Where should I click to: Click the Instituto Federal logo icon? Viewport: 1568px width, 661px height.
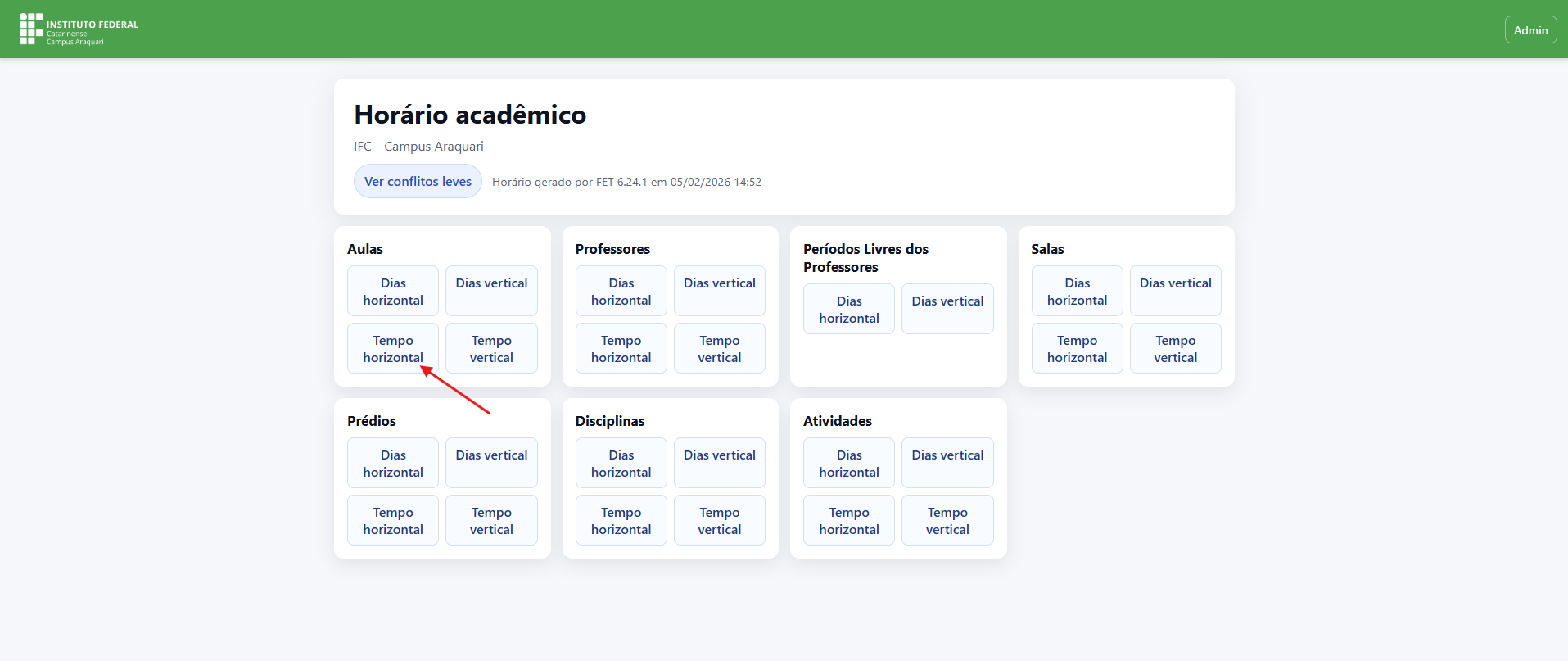tap(31, 29)
